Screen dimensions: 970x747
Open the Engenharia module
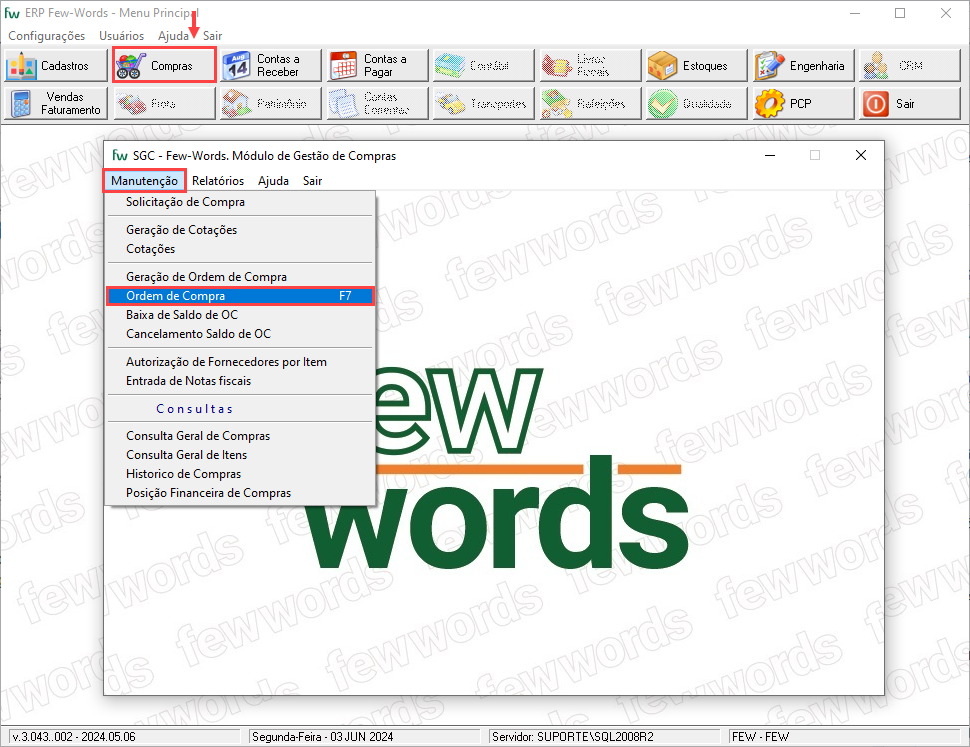click(804, 66)
